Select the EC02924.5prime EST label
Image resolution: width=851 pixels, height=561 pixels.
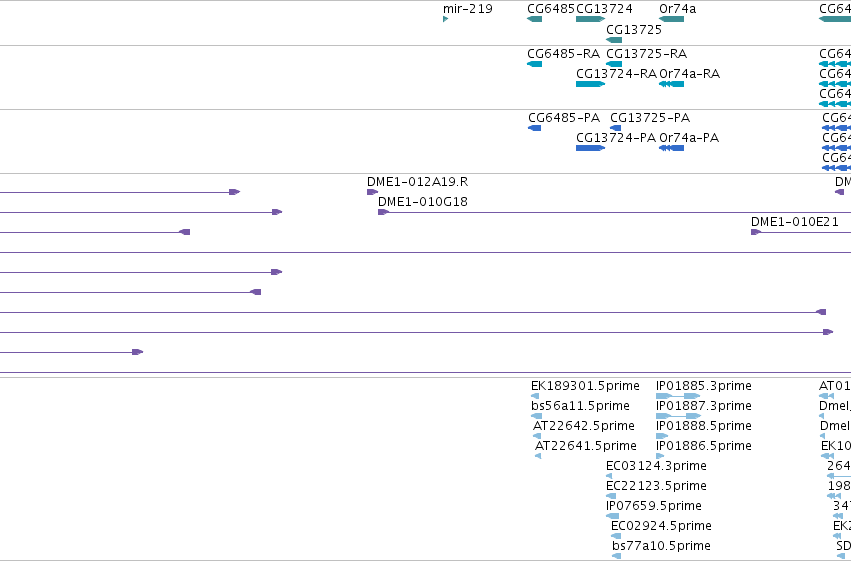coord(661,526)
